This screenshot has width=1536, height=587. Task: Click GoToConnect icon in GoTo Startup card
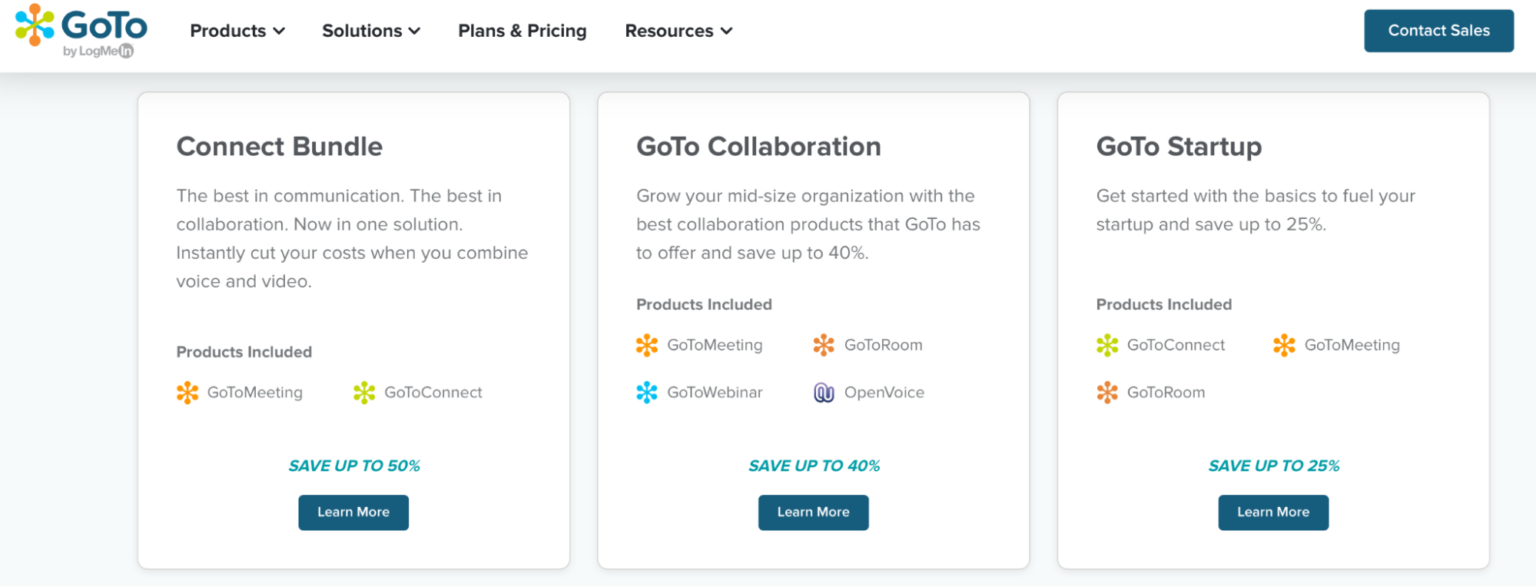click(x=1107, y=345)
